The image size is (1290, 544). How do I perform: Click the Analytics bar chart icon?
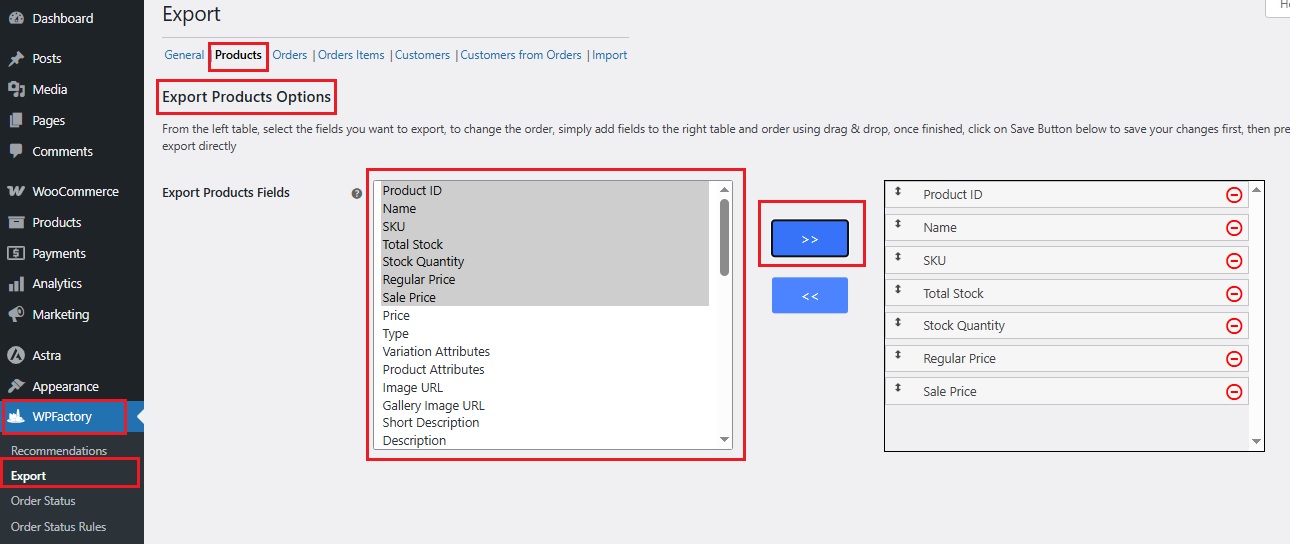pyautogui.click(x=16, y=283)
